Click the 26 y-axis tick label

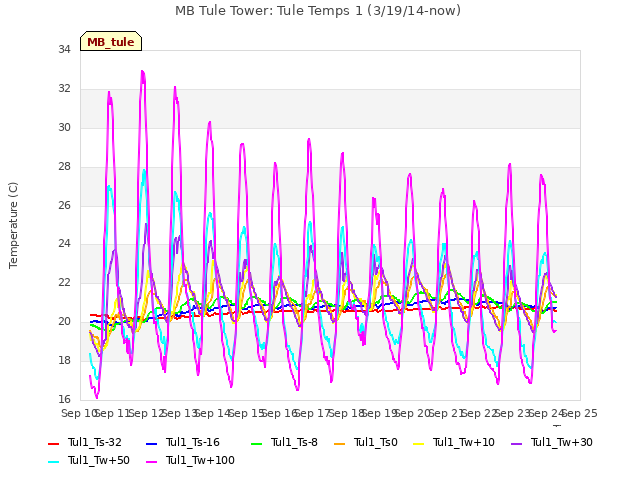pos(64,205)
